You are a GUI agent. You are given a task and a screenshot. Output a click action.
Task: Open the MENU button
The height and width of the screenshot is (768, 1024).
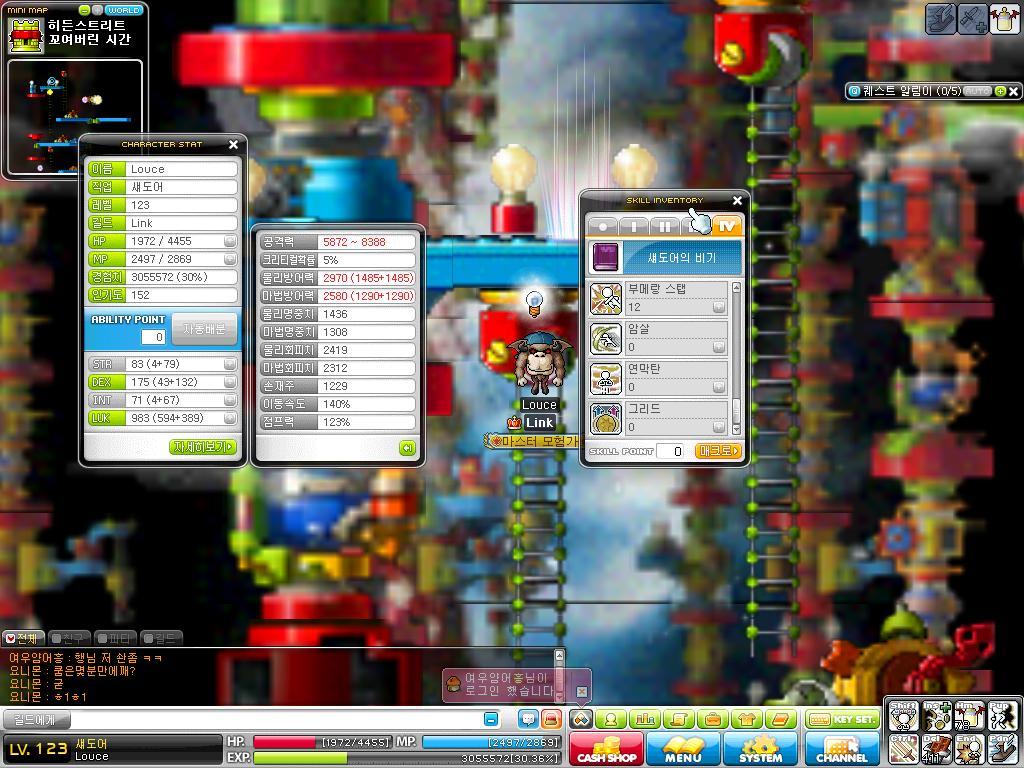click(x=683, y=748)
